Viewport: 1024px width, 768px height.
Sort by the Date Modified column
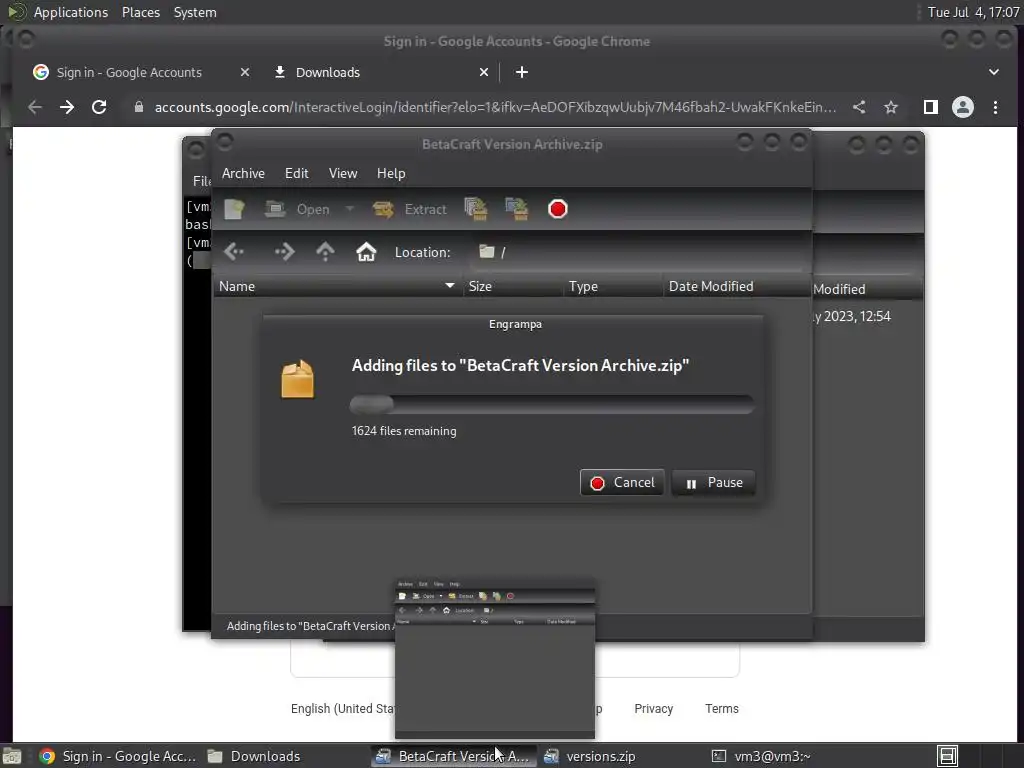pos(737,286)
